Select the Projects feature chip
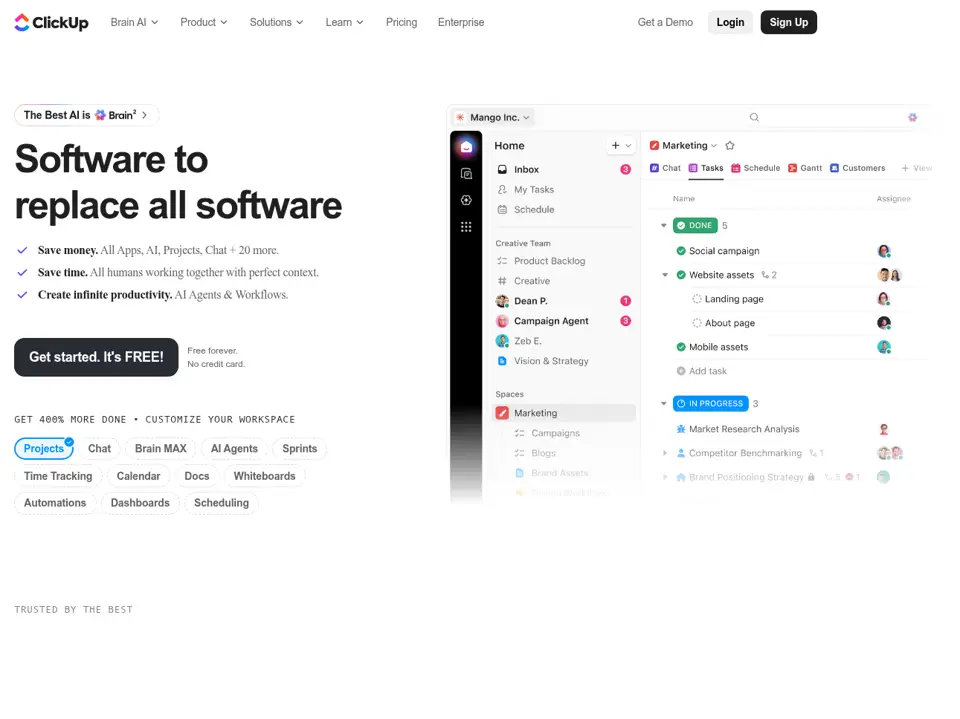The width and height of the screenshot is (960, 719). 43,448
